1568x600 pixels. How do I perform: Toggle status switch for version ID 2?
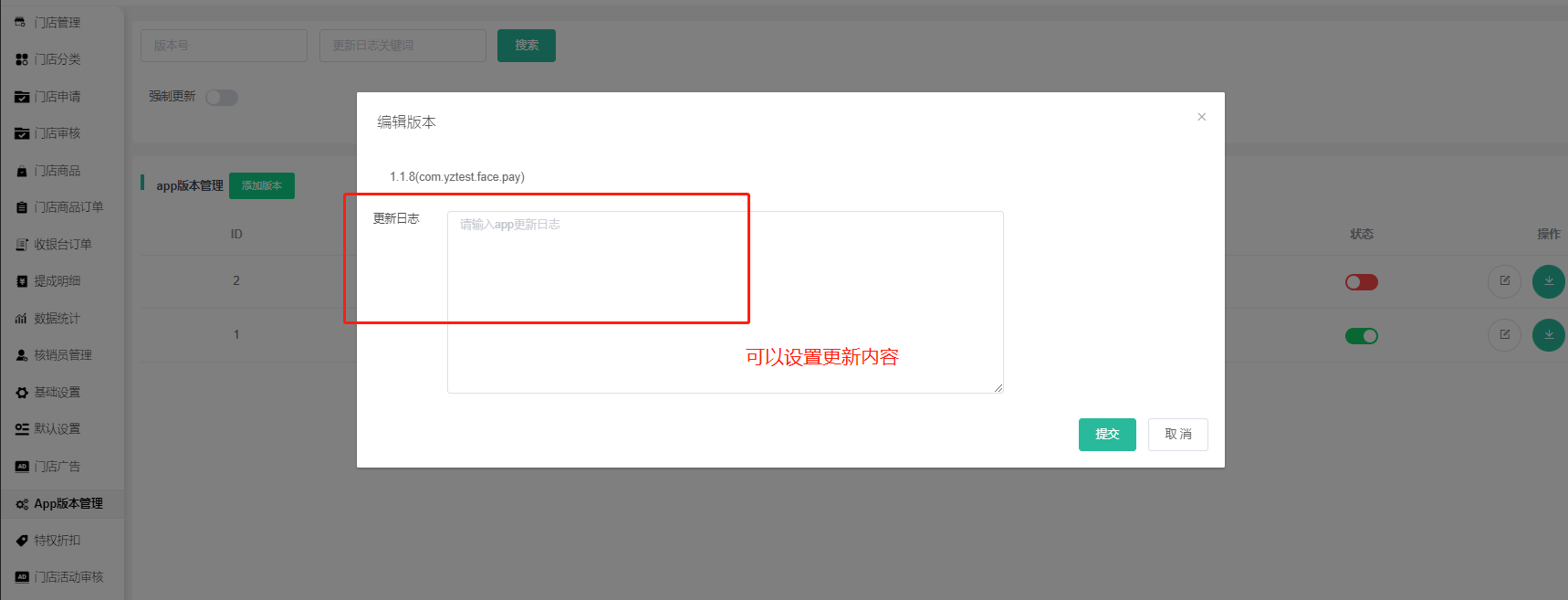point(1361,282)
